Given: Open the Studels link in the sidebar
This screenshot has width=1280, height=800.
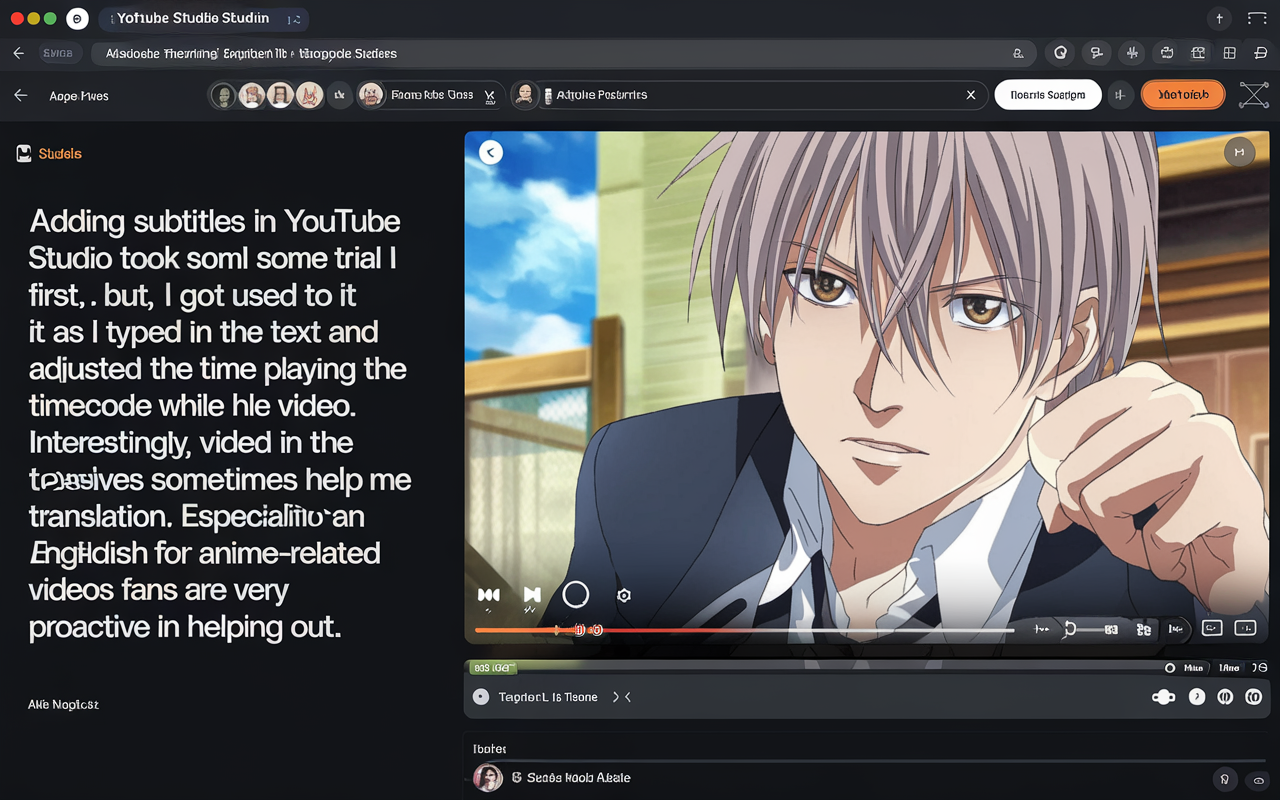Looking at the screenshot, I should tap(49, 154).
